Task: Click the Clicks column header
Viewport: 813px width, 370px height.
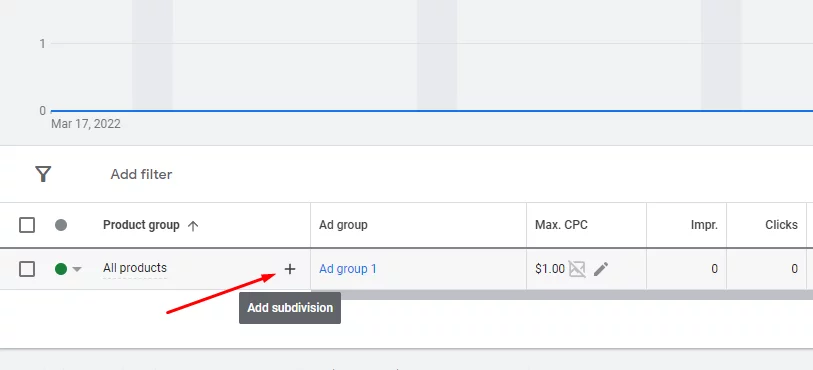Action: click(781, 225)
